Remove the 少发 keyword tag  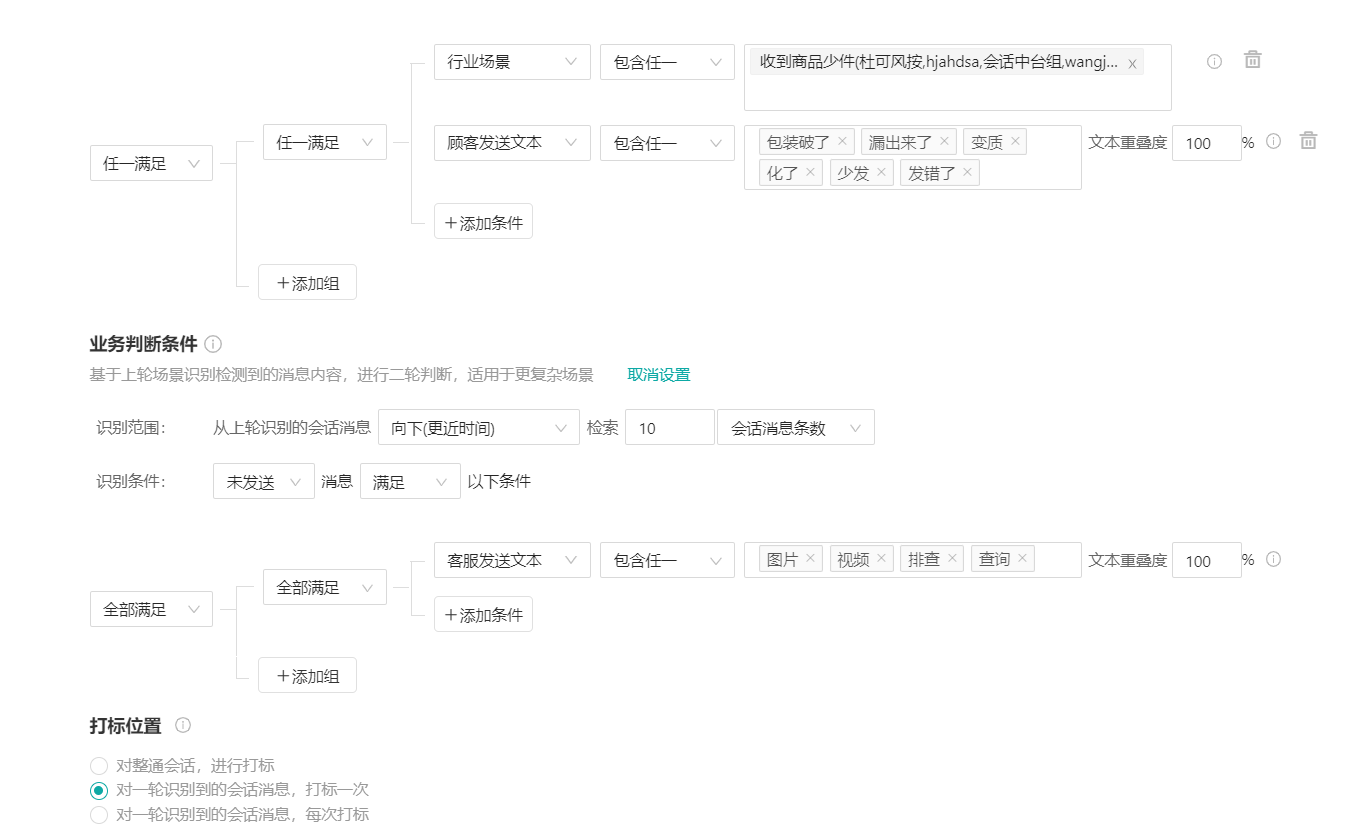click(x=881, y=172)
